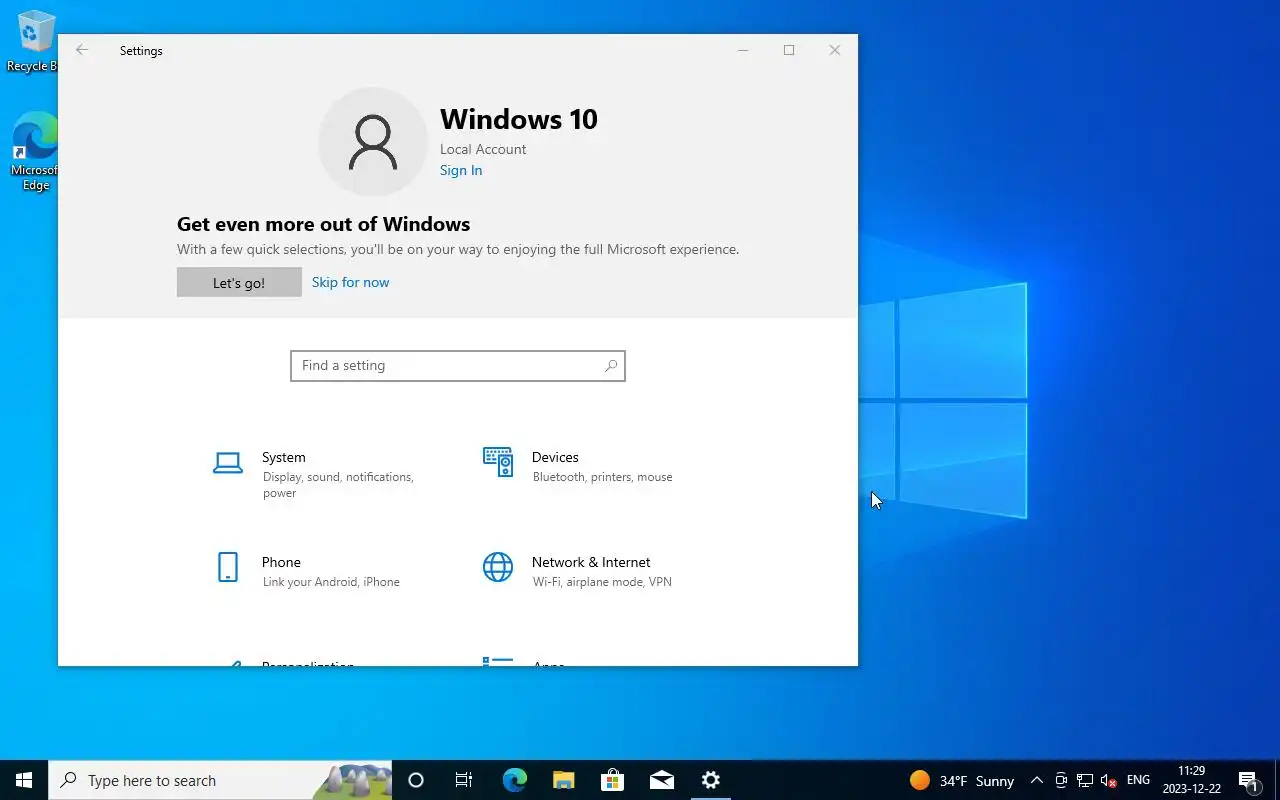
Task: Minimize the Settings window
Action: tap(743, 50)
